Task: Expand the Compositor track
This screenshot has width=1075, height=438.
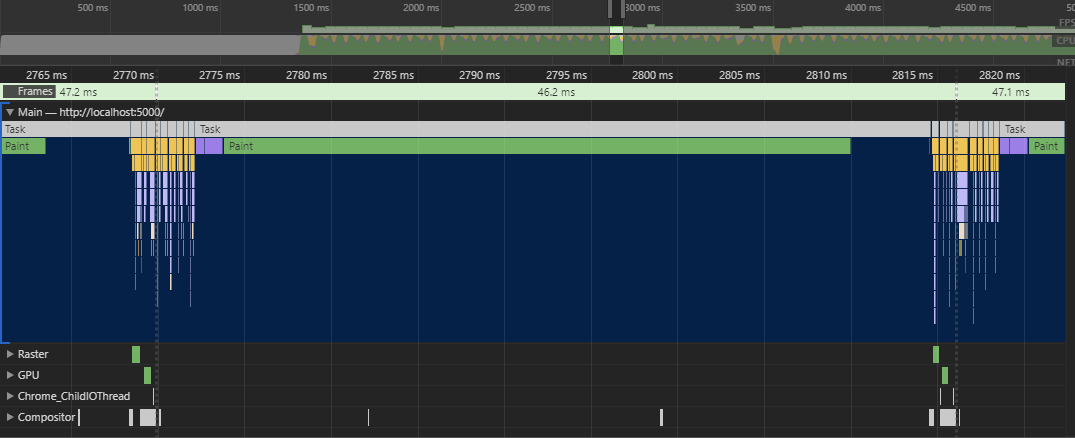Action: 10,417
